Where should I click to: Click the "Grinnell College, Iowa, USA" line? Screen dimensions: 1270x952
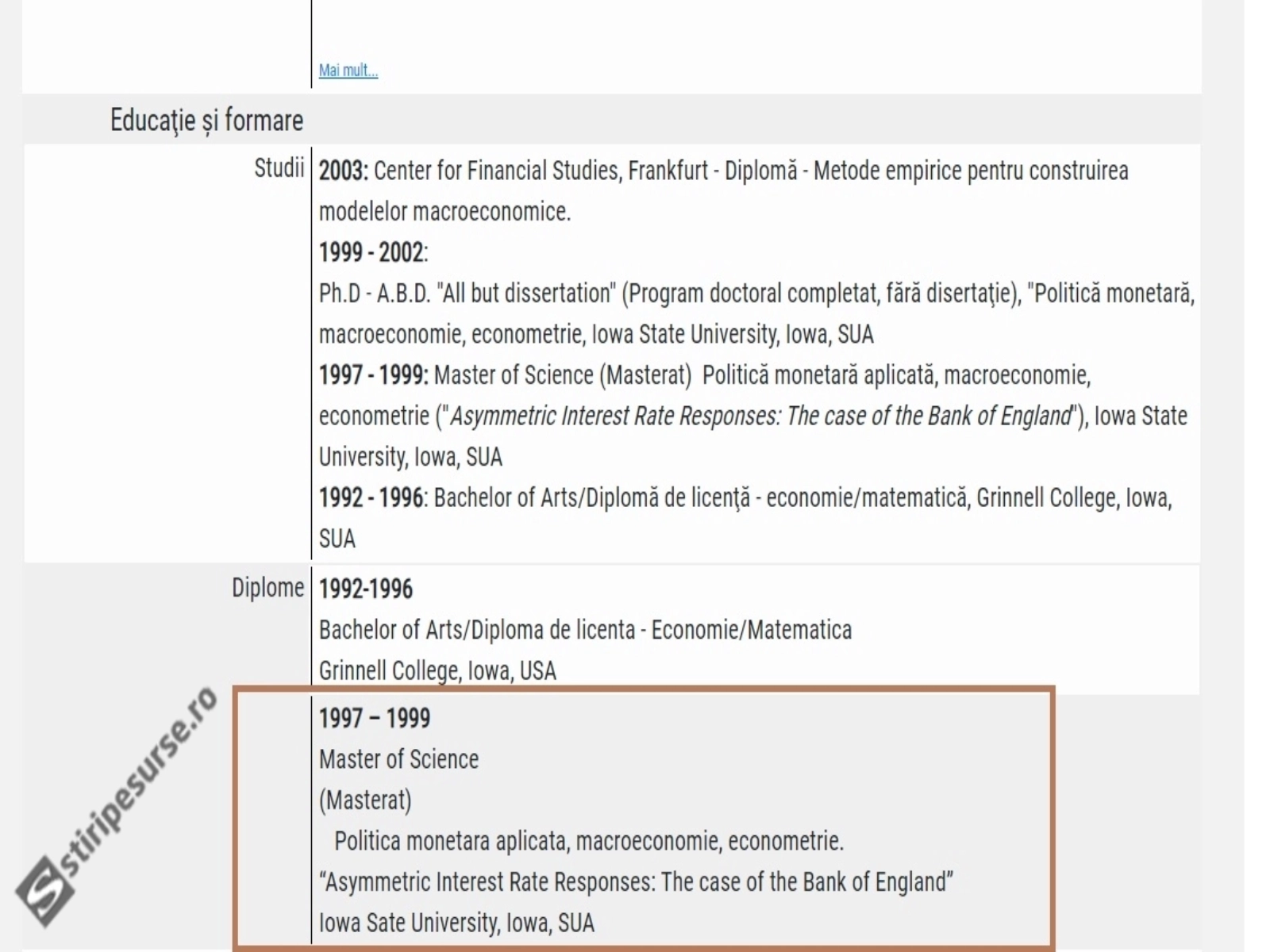(437, 671)
